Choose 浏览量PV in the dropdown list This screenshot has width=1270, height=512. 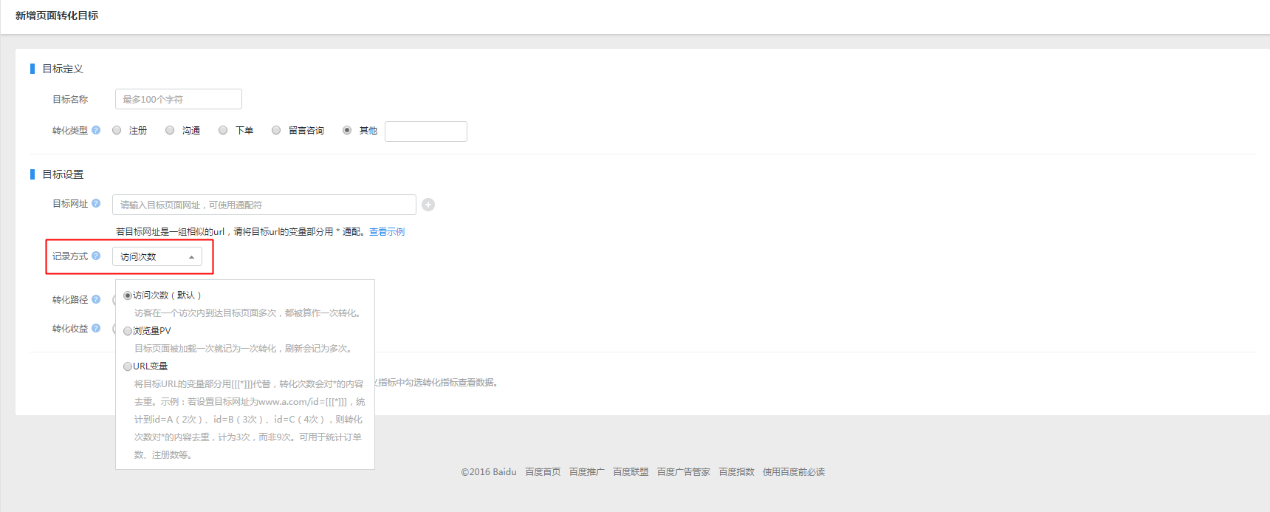(x=127, y=331)
